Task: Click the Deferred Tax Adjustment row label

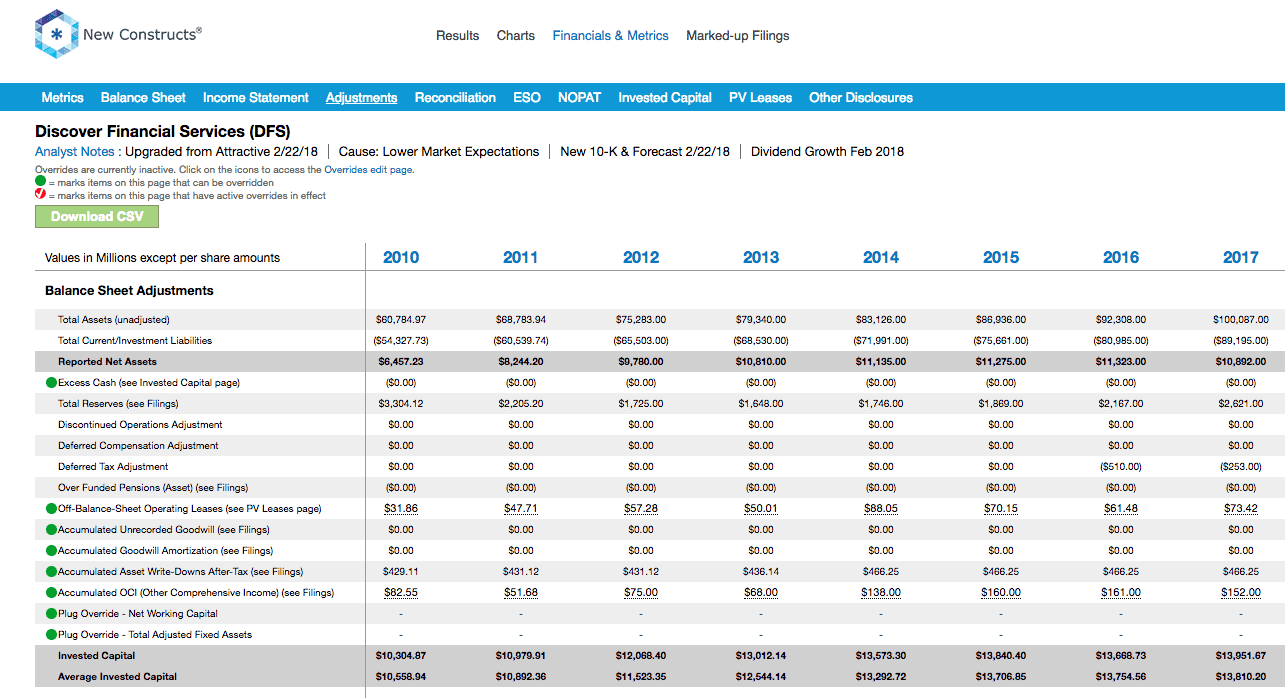Action: (x=113, y=467)
